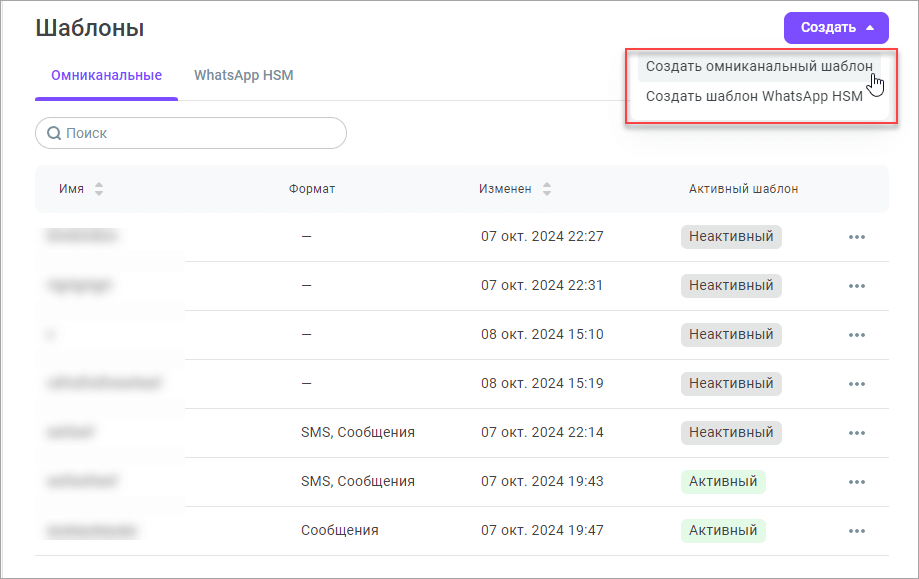The image size is (919, 579).
Task: Click date 07 окт. 2024 22:27
Action: point(542,236)
